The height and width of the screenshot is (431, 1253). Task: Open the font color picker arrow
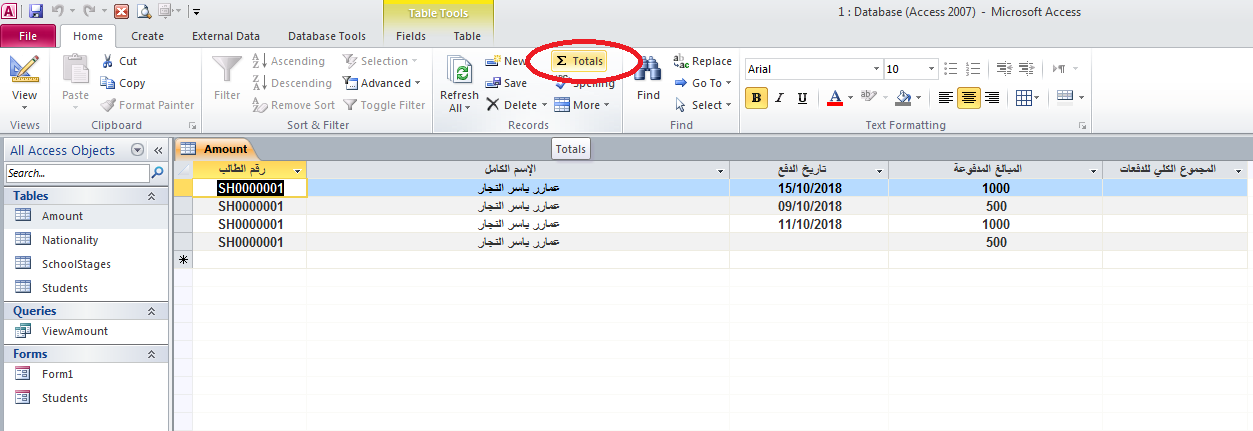850,98
